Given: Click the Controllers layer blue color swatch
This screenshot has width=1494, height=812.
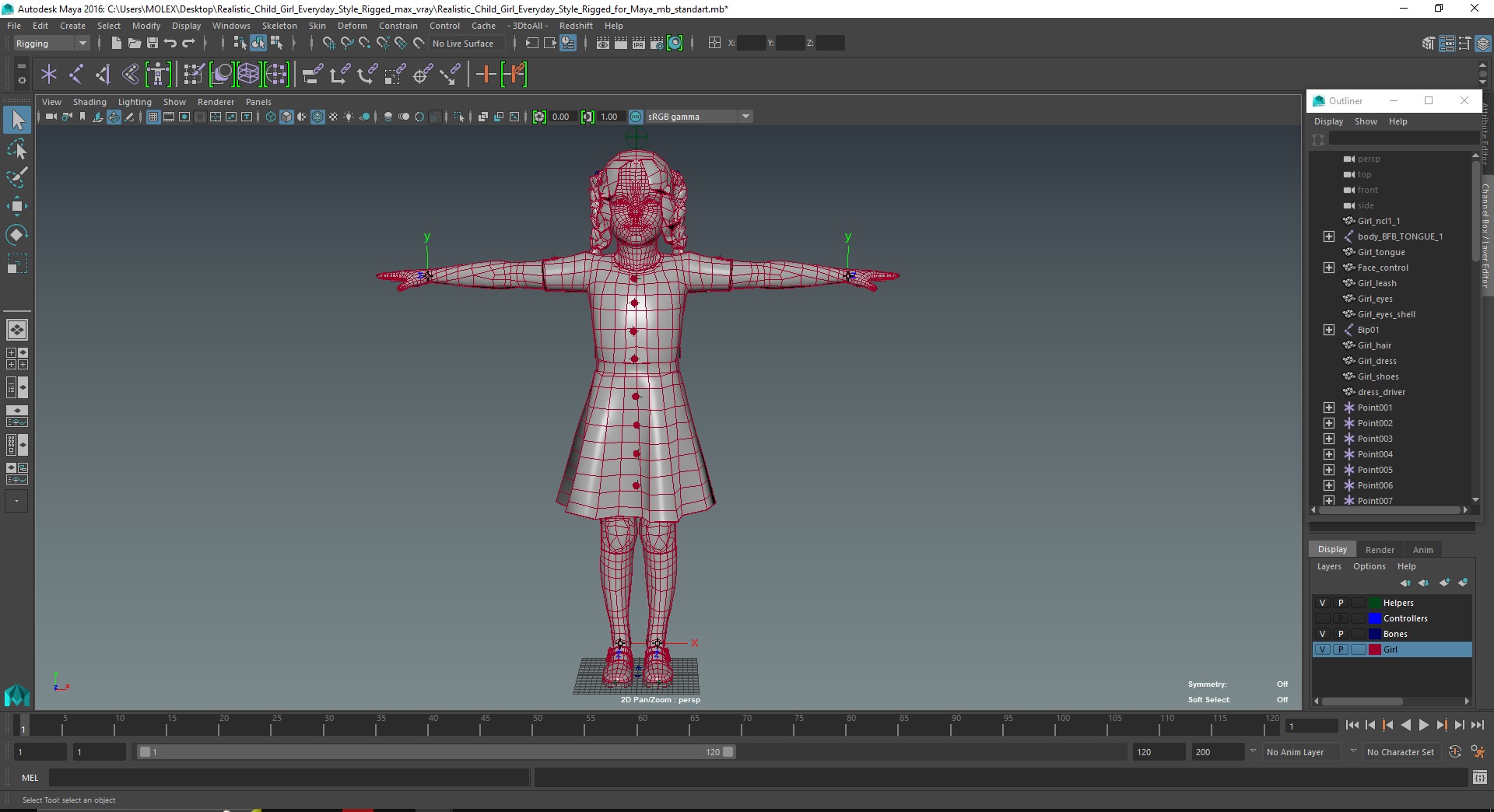Looking at the screenshot, I should (x=1375, y=618).
